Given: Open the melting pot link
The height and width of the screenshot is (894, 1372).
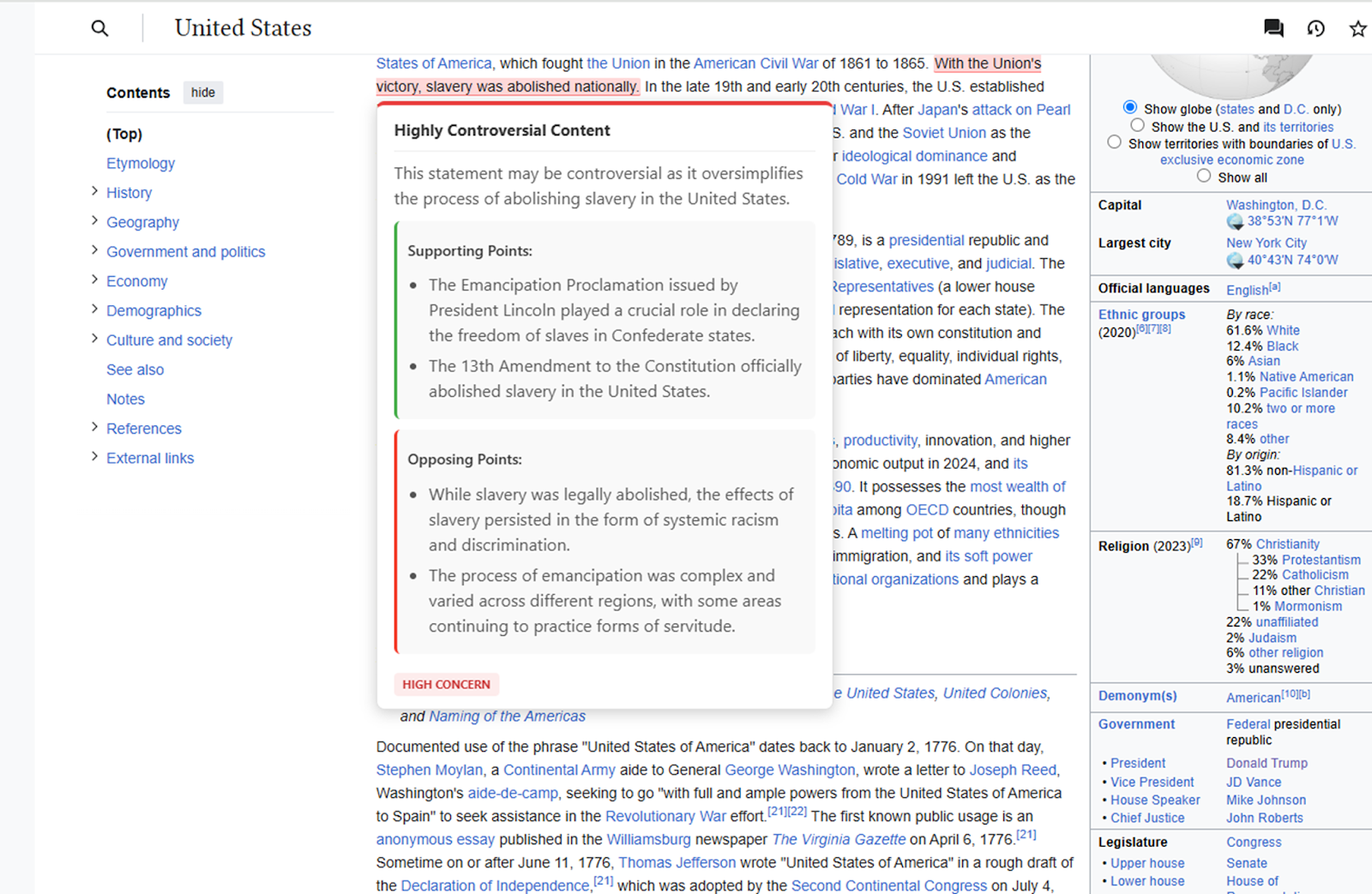Looking at the screenshot, I should (897, 533).
